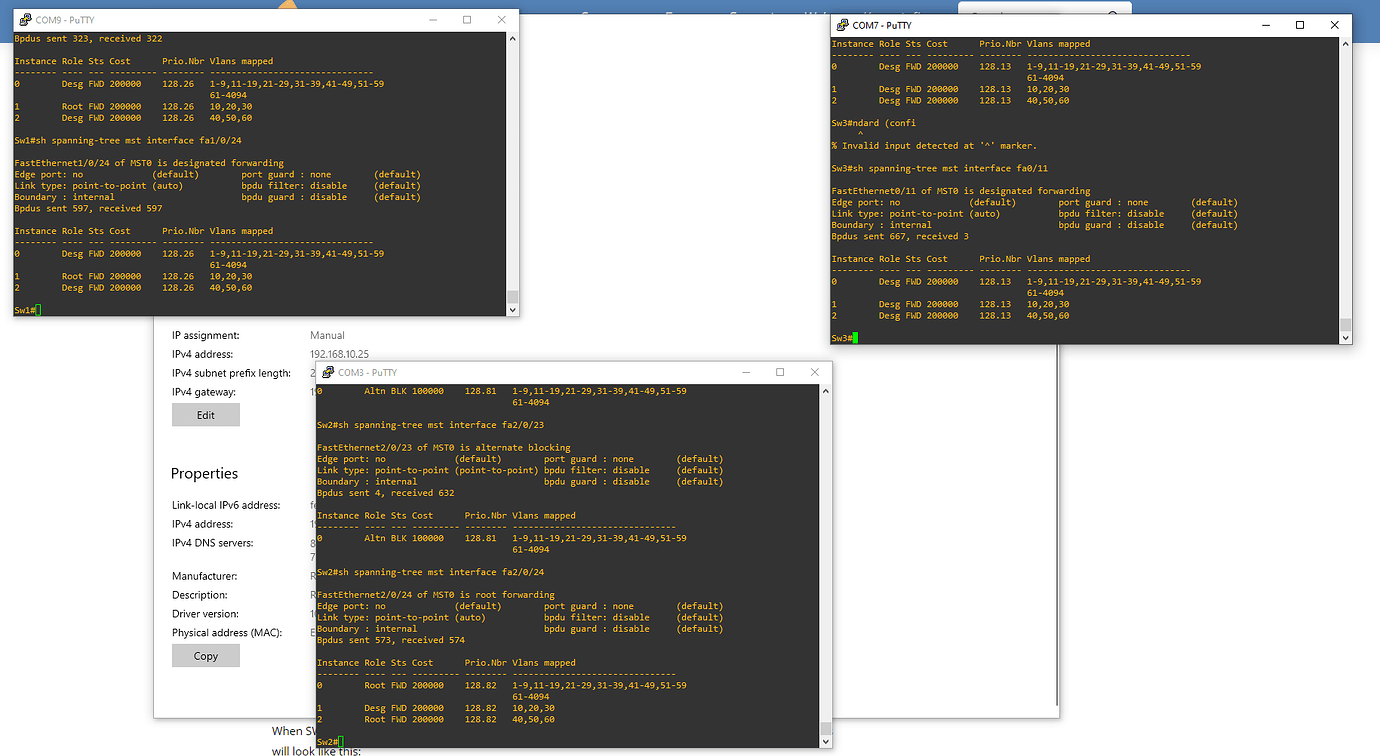This screenshot has height=756, width=1380.
Task: Focus COM9 by clicking its title bar
Action: (x=250, y=19)
